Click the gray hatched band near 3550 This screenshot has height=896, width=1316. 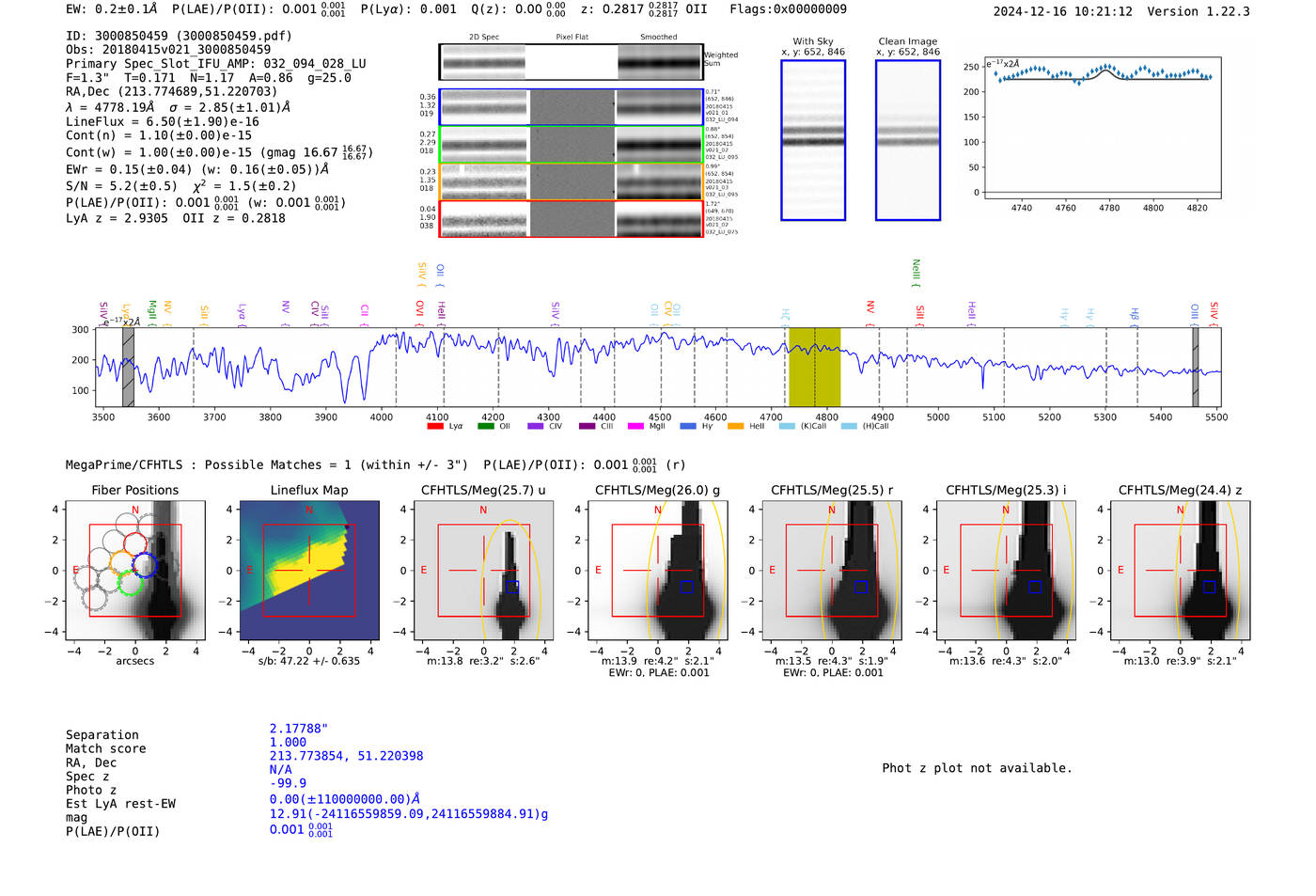tap(128, 367)
